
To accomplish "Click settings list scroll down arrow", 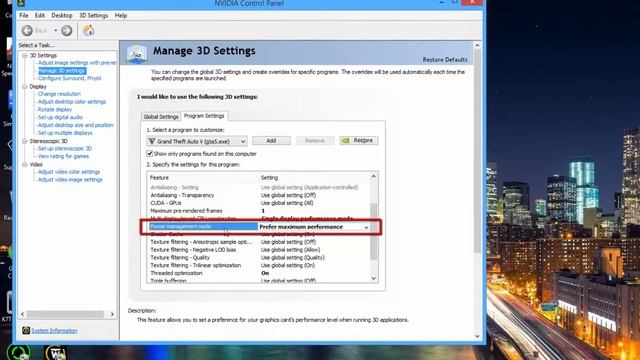I will click(x=373, y=278).
